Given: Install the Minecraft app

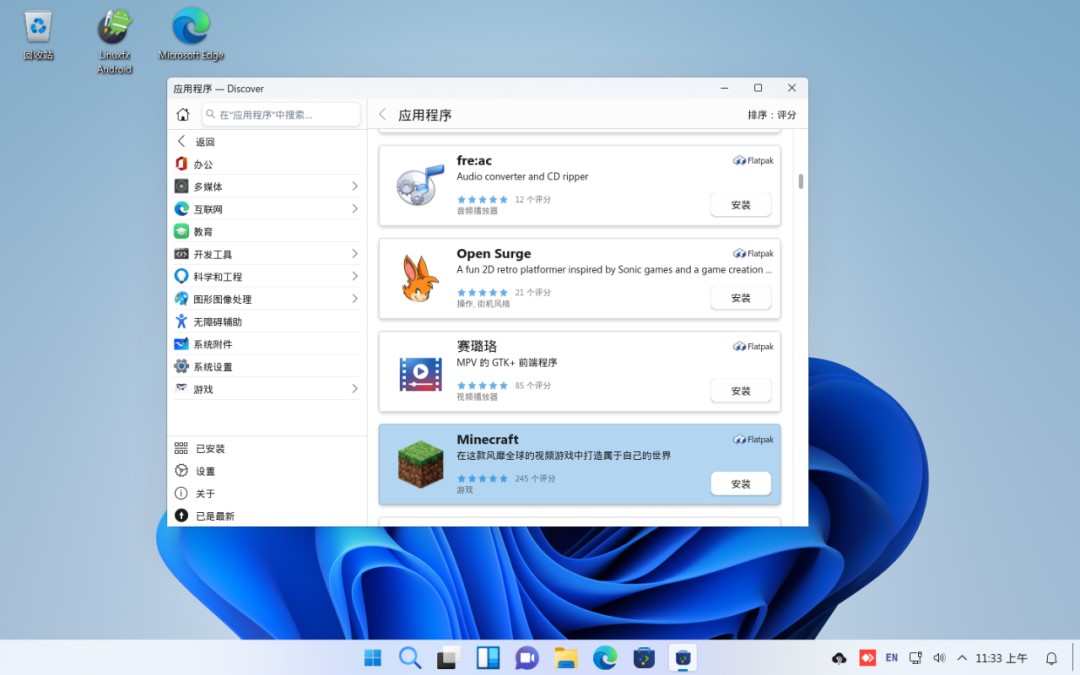Looking at the screenshot, I should click(x=740, y=483).
